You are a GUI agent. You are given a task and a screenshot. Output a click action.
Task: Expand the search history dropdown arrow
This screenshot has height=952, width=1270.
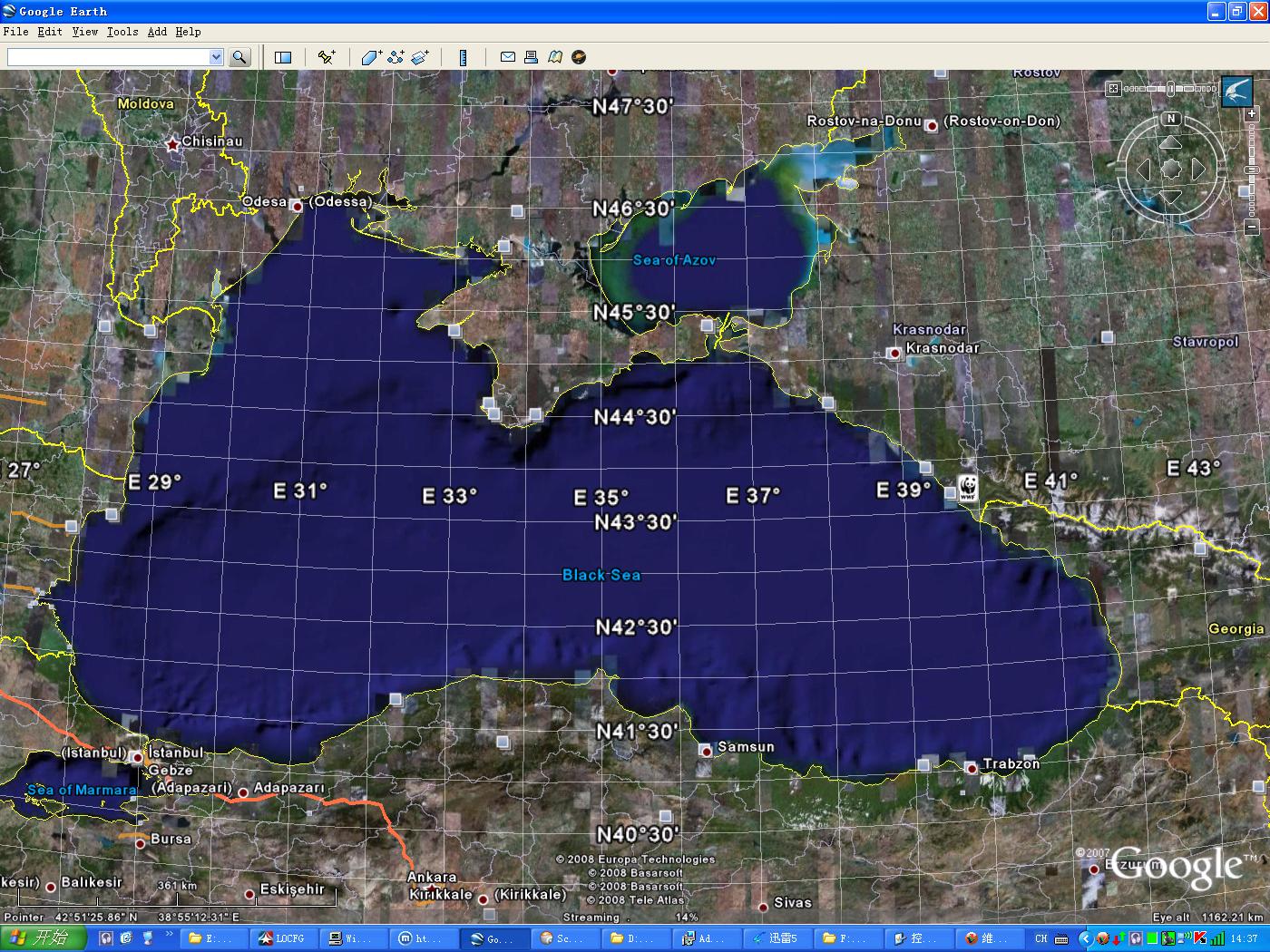216,57
